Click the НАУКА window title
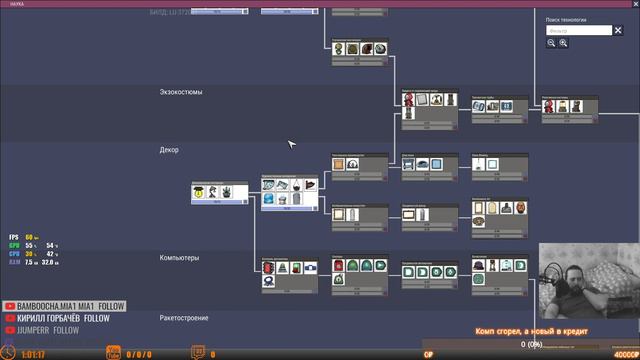Screen dimensions: 640x360 [x=17, y=4]
